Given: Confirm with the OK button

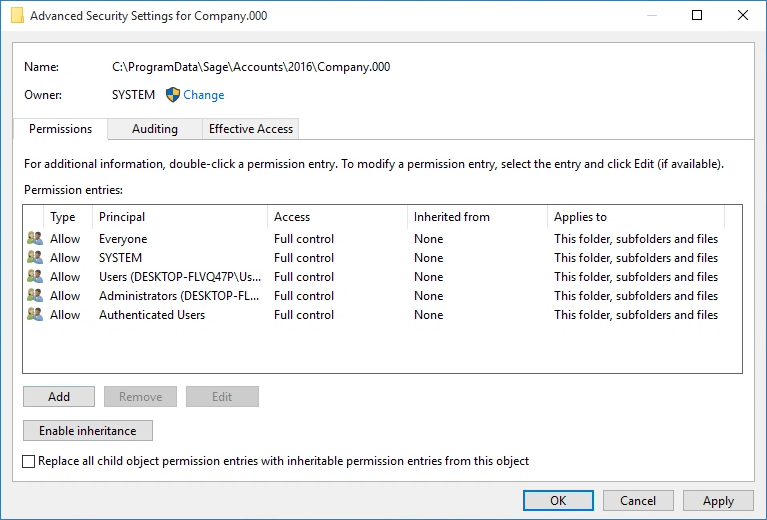Looking at the screenshot, I should [x=558, y=501].
